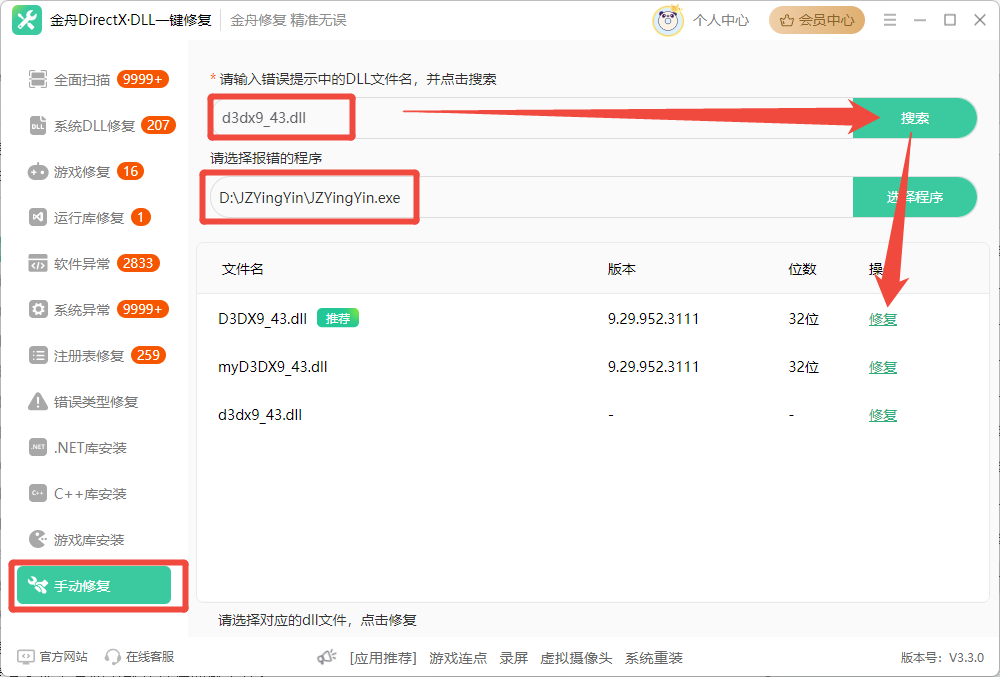Click the 官方网站 monitor icon
Screen dimensions: 1000x677
point(26,657)
